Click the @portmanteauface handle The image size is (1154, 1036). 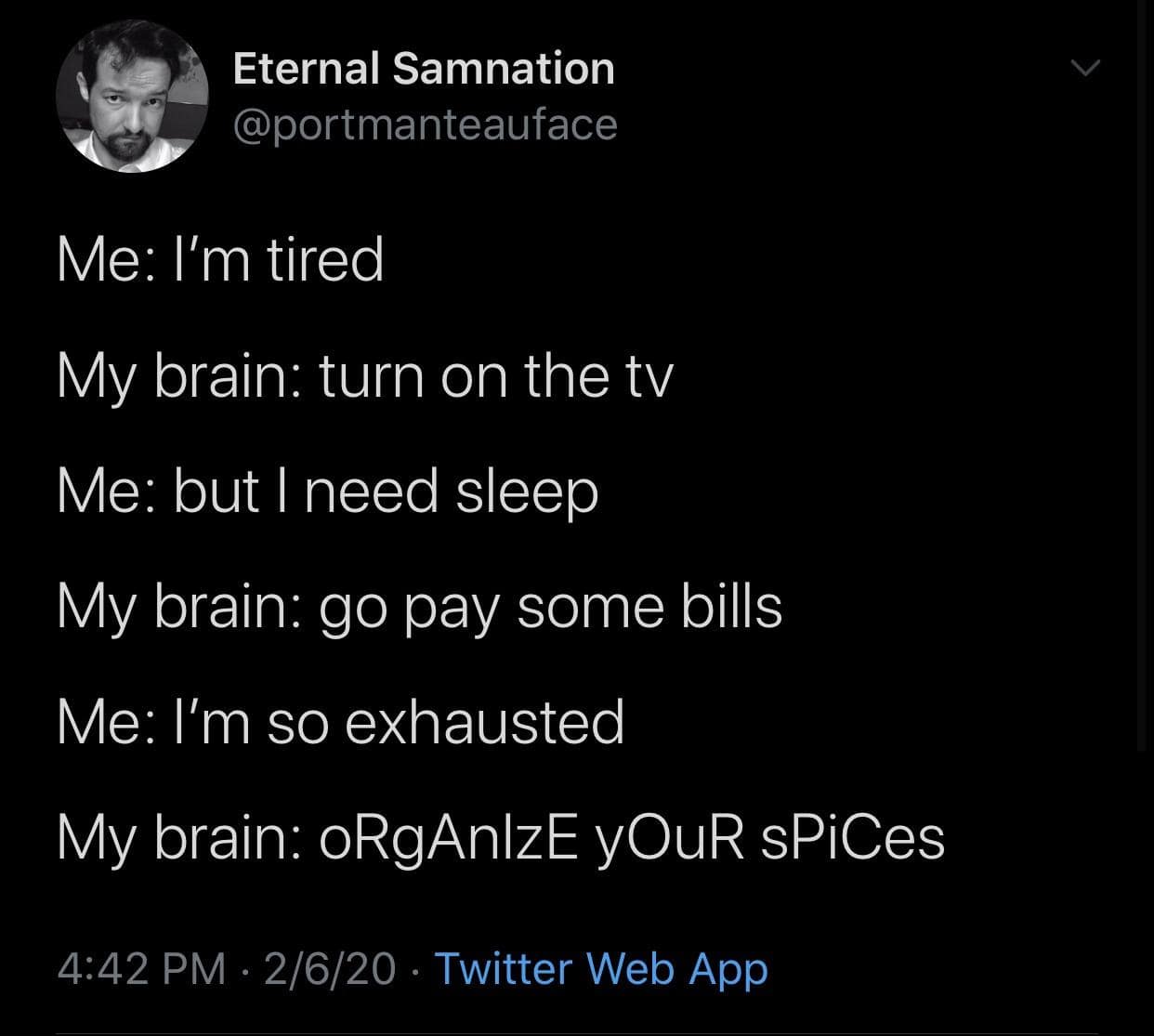click(x=425, y=124)
